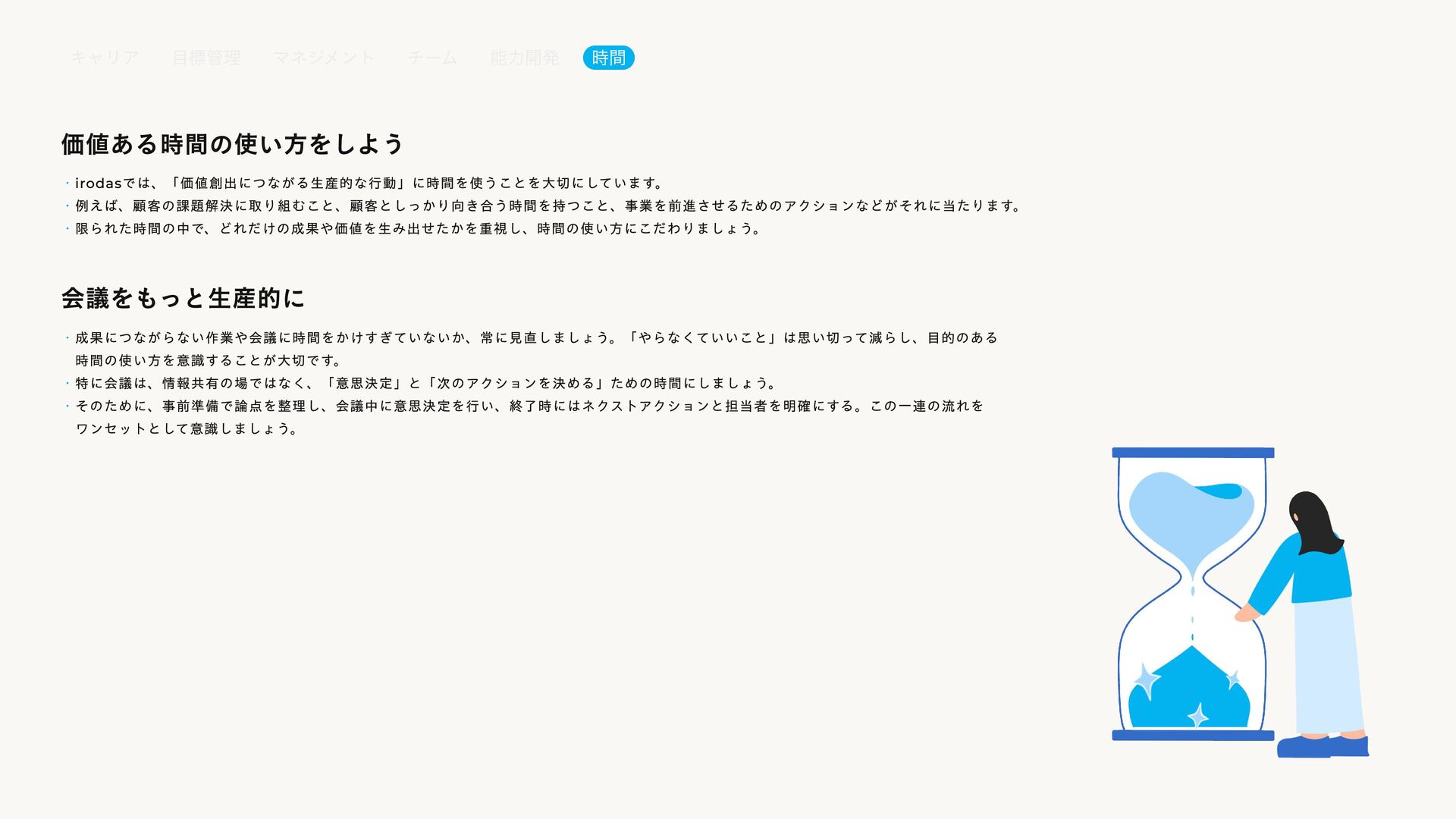Click the heading 価値ある時間の使い方をしよう
This screenshot has width=1456, height=819.
coord(232,144)
